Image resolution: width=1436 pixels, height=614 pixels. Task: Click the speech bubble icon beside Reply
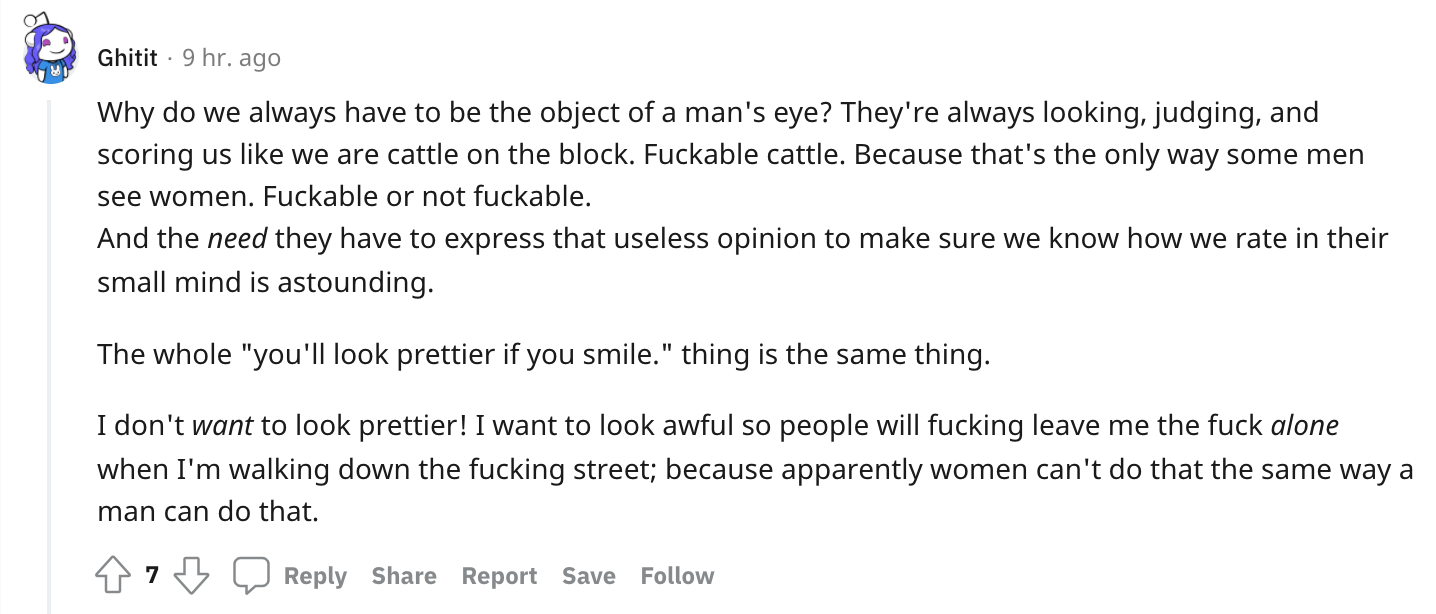coord(250,576)
